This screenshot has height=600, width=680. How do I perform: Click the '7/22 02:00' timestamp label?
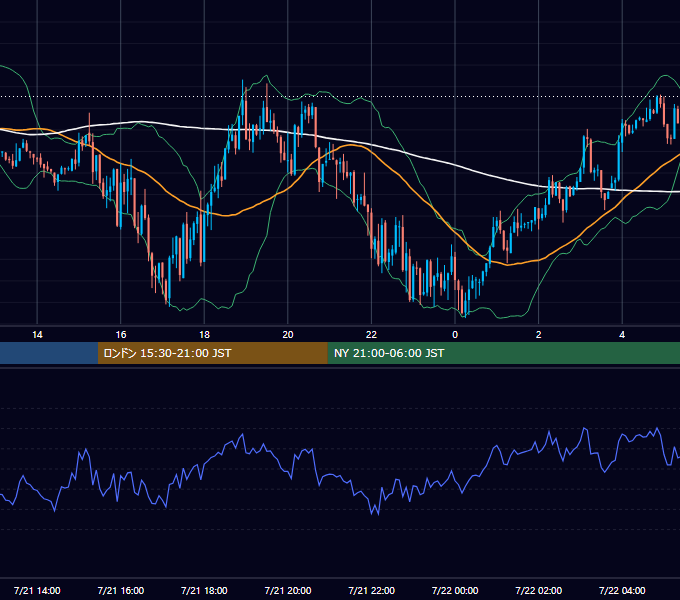pyautogui.click(x=539, y=590)
